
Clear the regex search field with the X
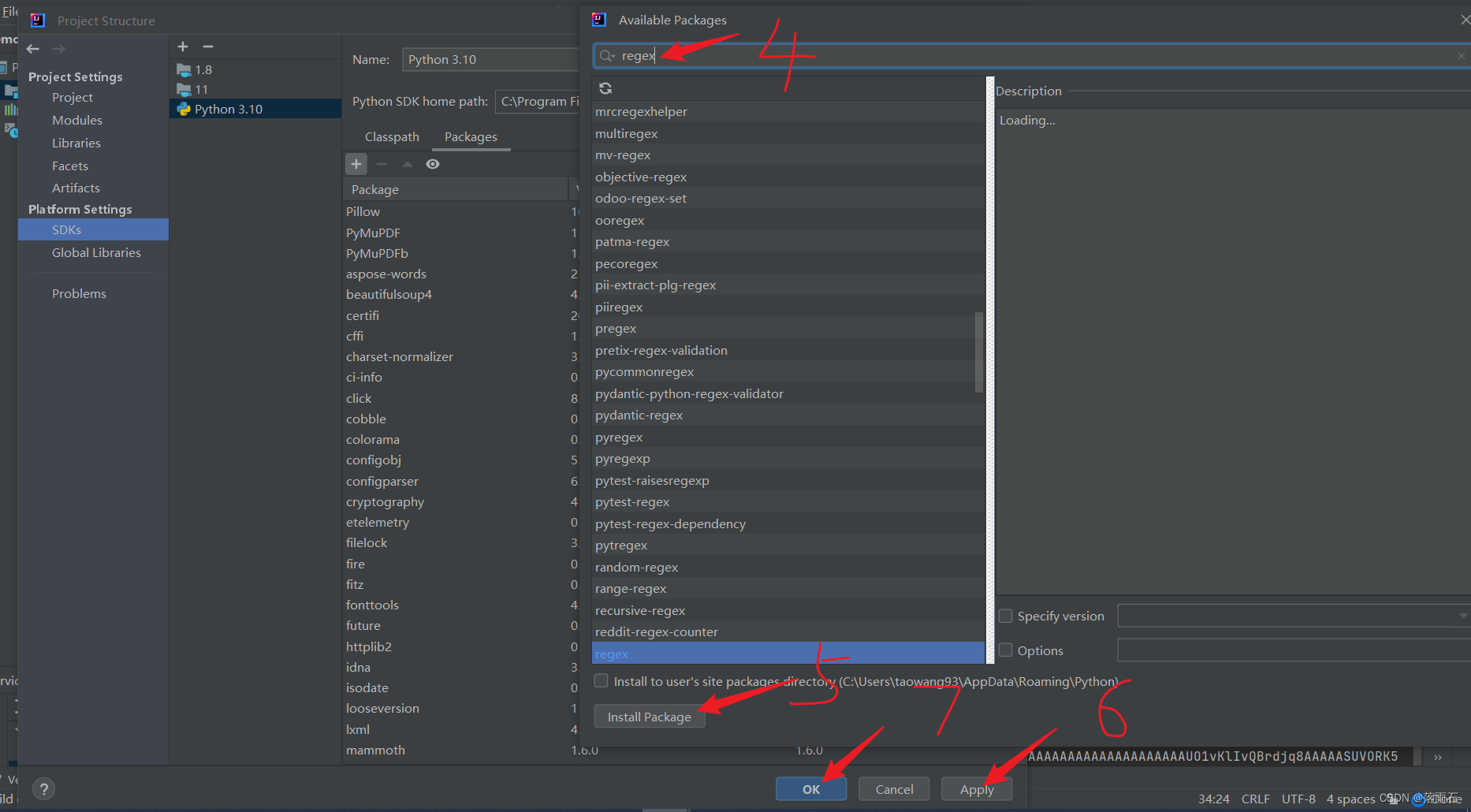coord(1461,55)
